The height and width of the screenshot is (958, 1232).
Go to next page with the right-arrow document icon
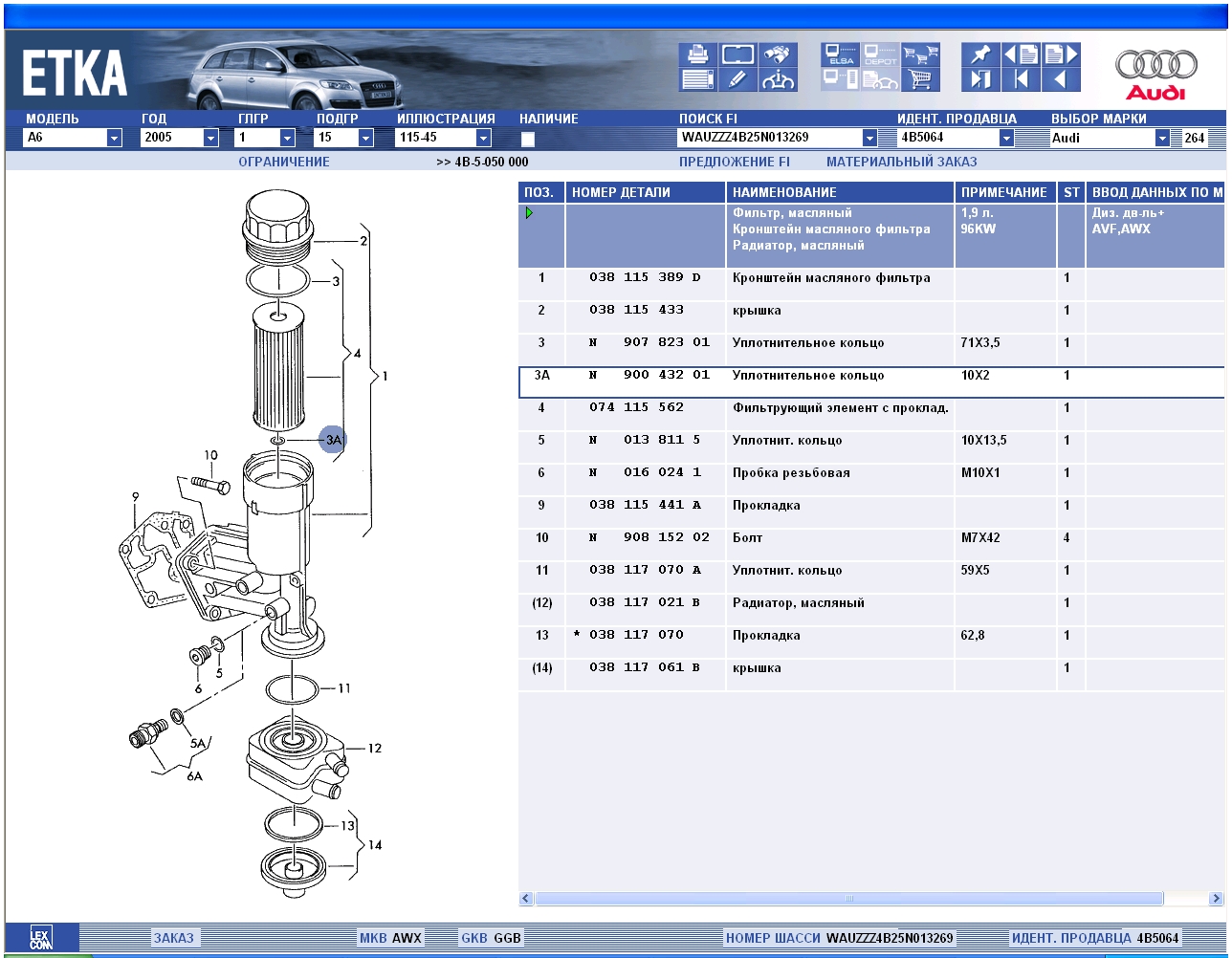tap(1061, 54)
